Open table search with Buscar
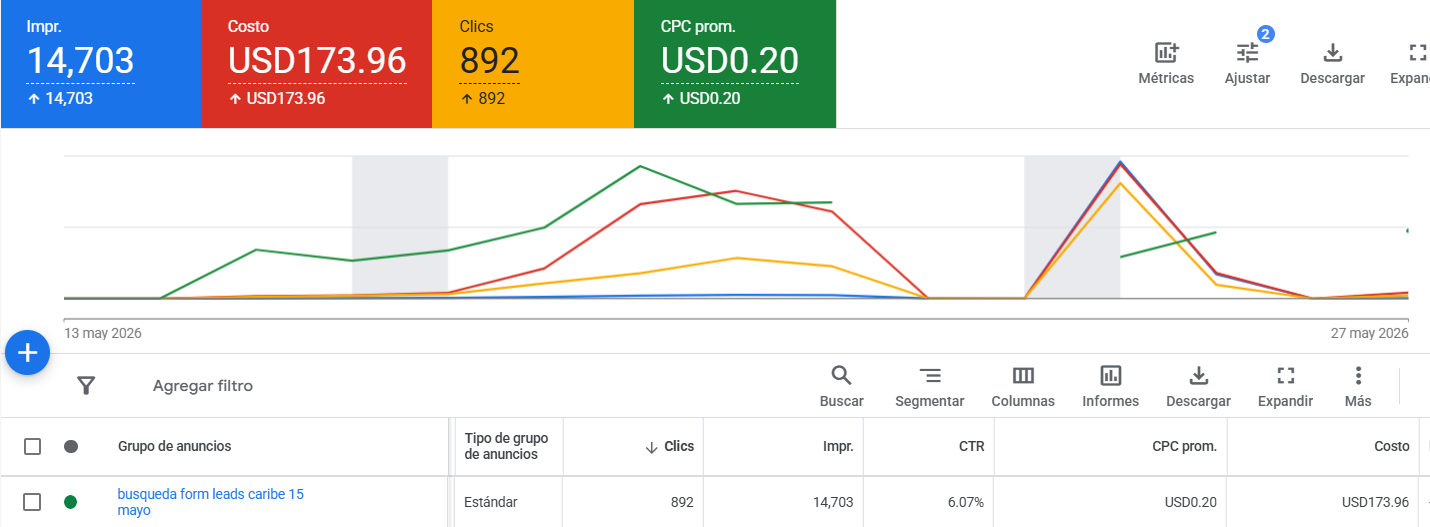The height and width of the screenshot is (527, 1430). [x=841, y=386]
